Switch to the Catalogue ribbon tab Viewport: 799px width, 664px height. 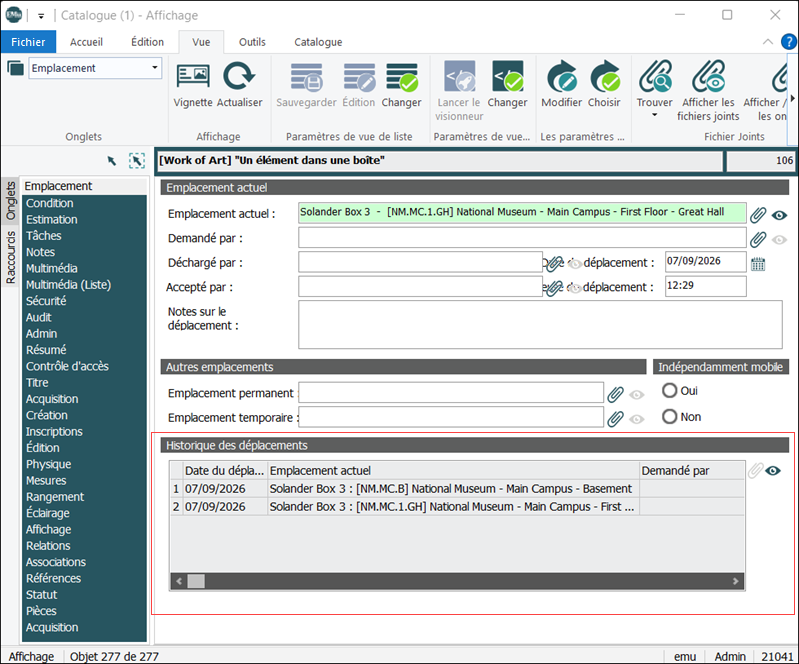pos(318,42)
